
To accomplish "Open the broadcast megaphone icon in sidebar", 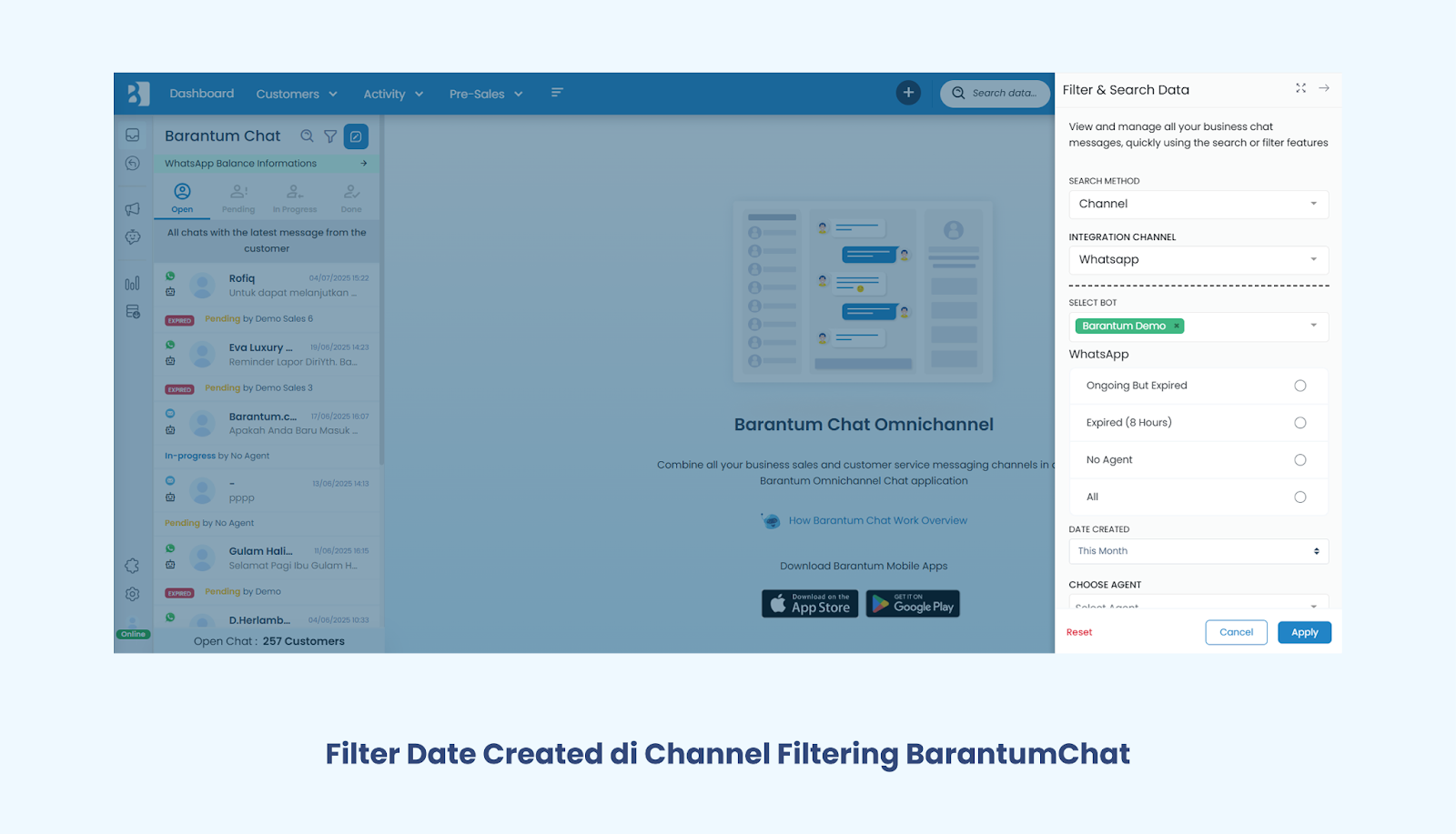I will pos(133,209).
